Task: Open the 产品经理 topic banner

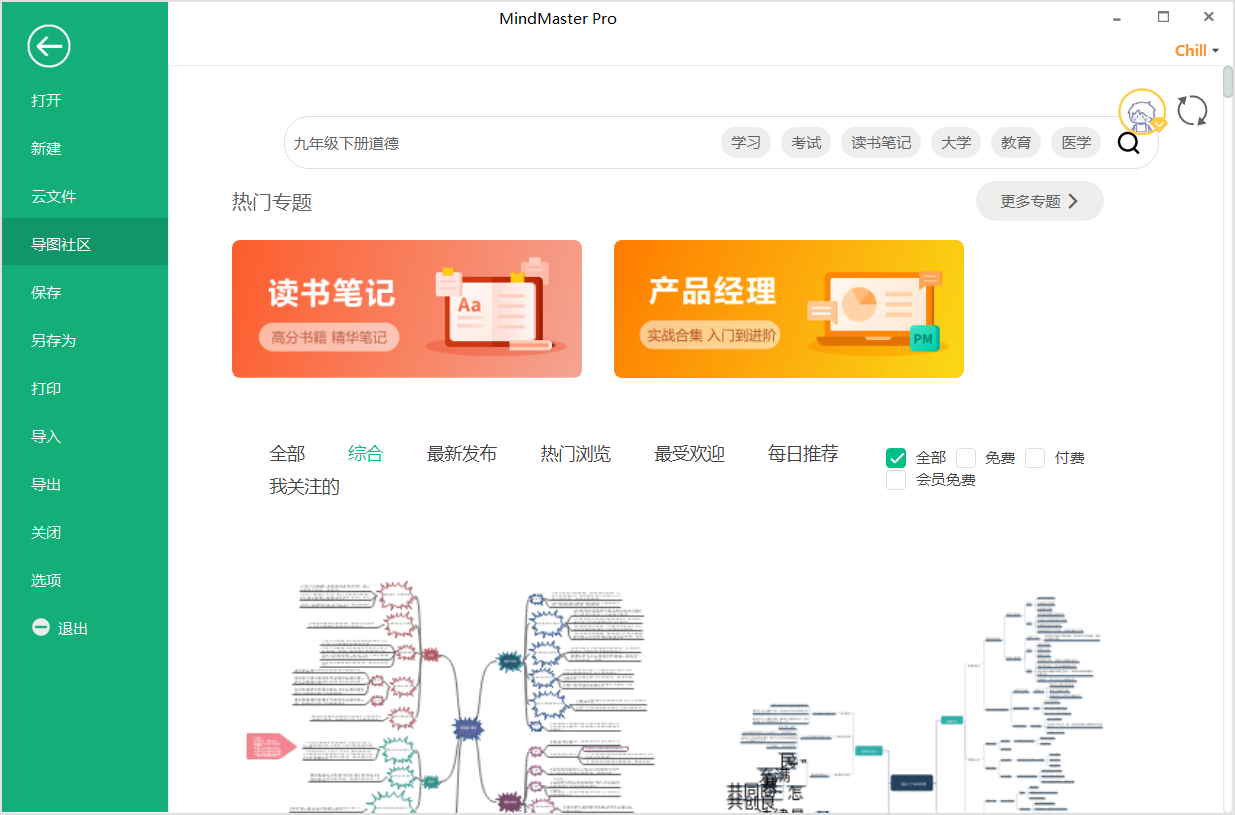Action: (789, 309)
